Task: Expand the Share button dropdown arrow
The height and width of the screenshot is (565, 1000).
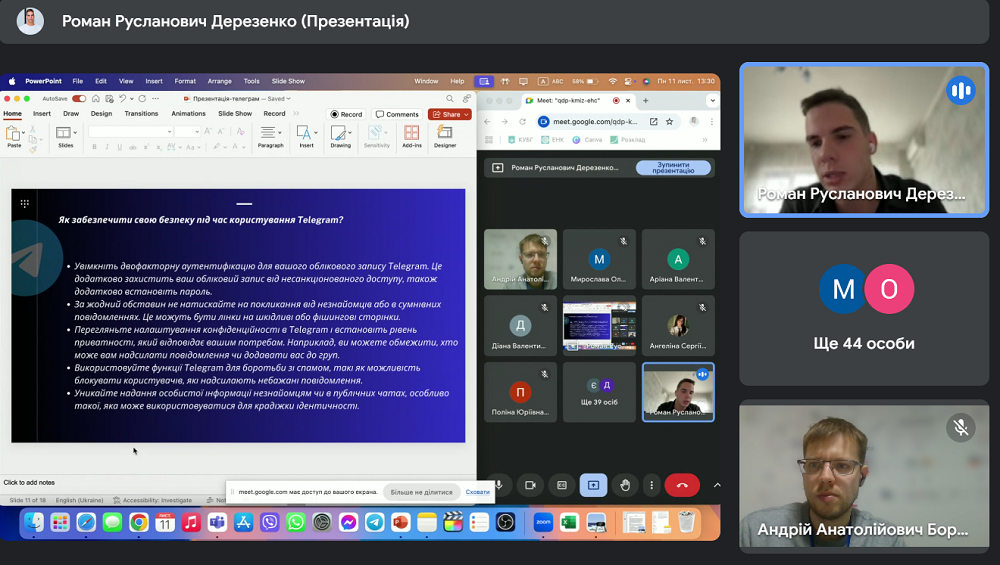Action: (467, 115)
